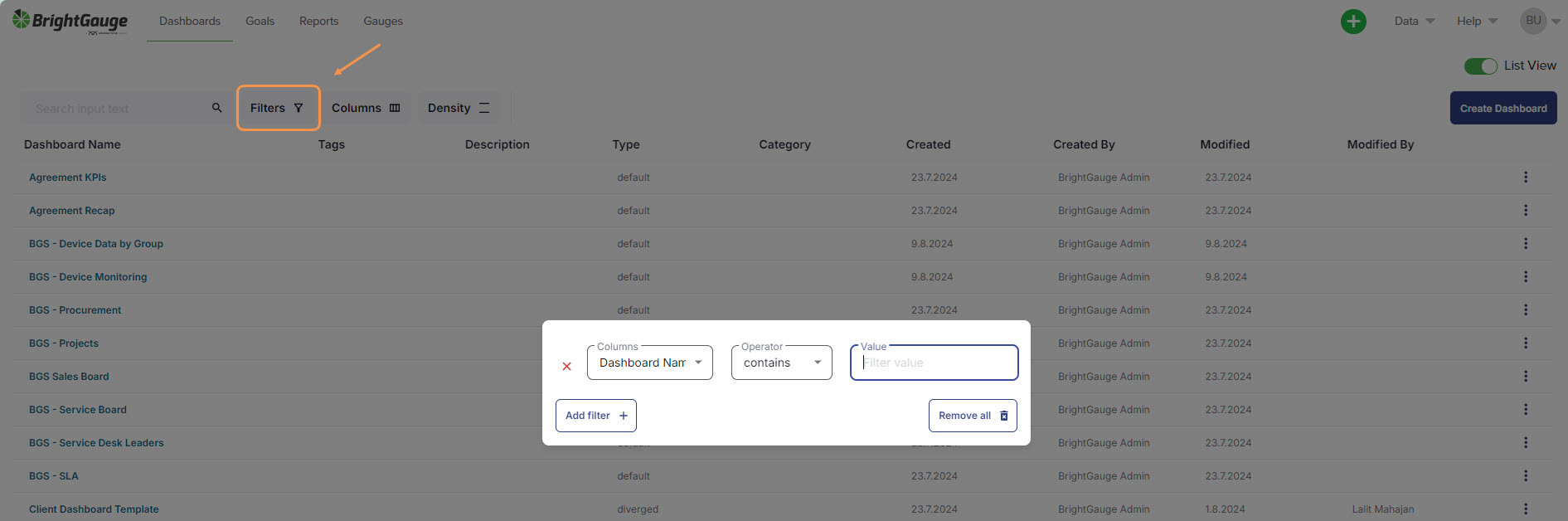
Task: Toggle the List View switch
Action: [x=1480, y=66]
